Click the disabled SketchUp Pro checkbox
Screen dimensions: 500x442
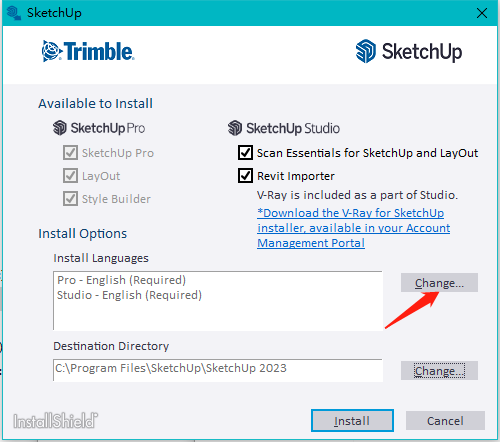coord(70,153)
